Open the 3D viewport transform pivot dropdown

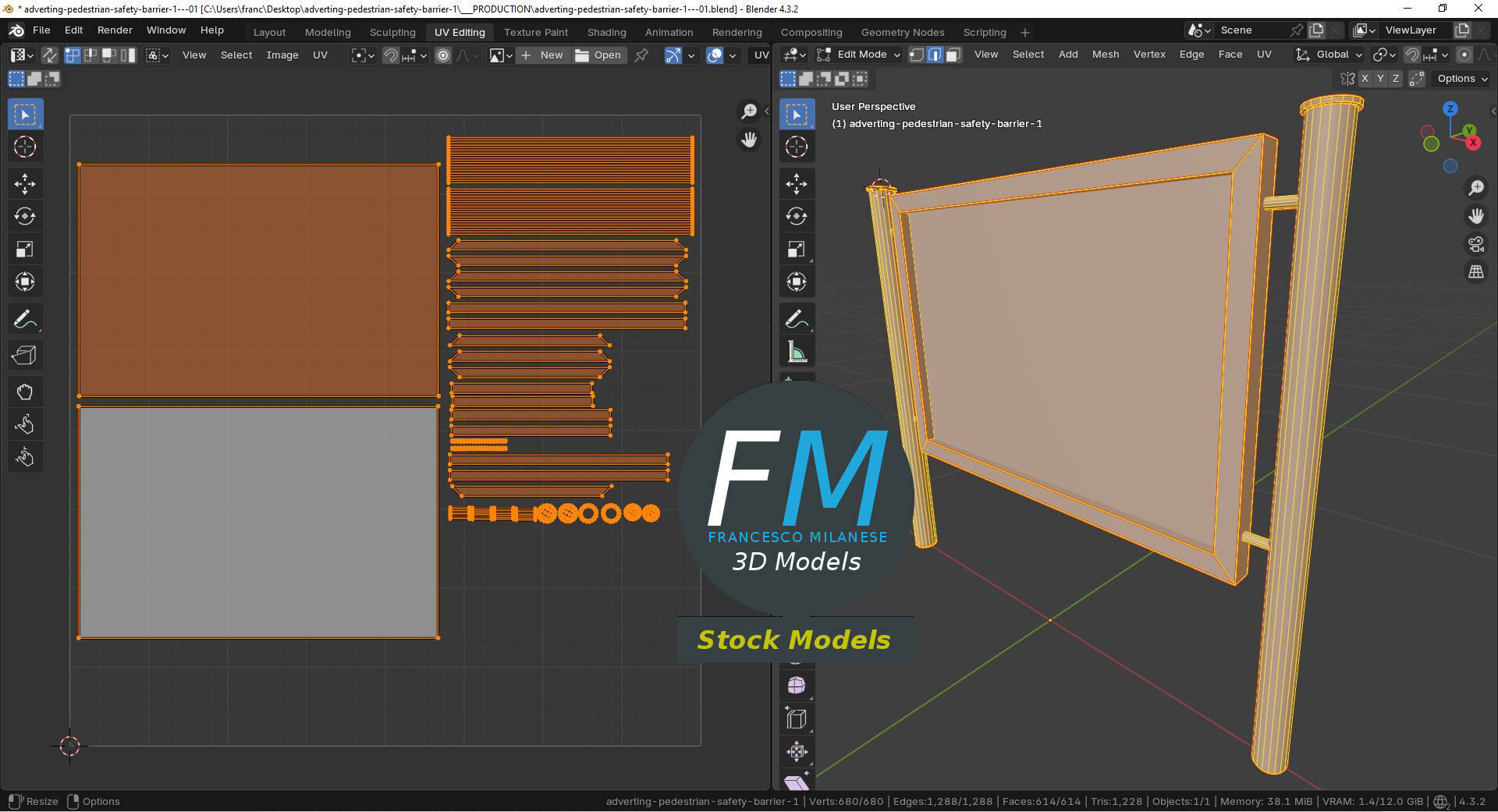pos(1384,55)
